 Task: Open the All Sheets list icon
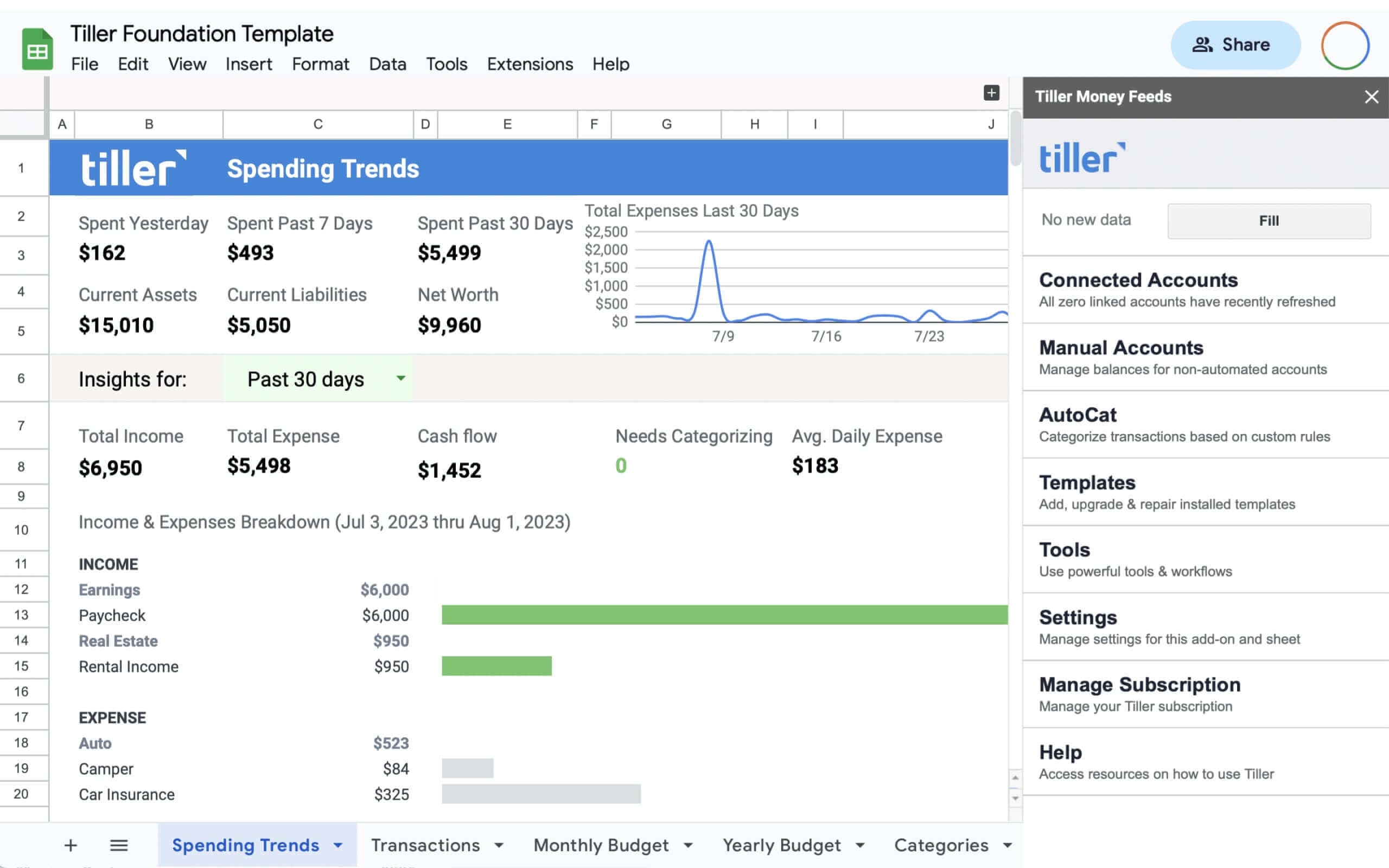pyautogui.click(x=119, y=845)
